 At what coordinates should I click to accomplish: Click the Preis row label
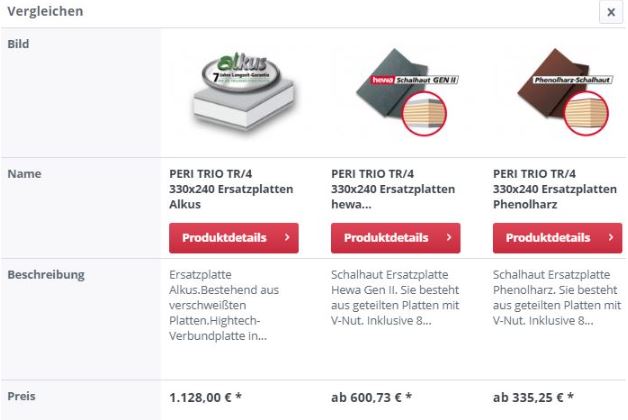point(22,395)
